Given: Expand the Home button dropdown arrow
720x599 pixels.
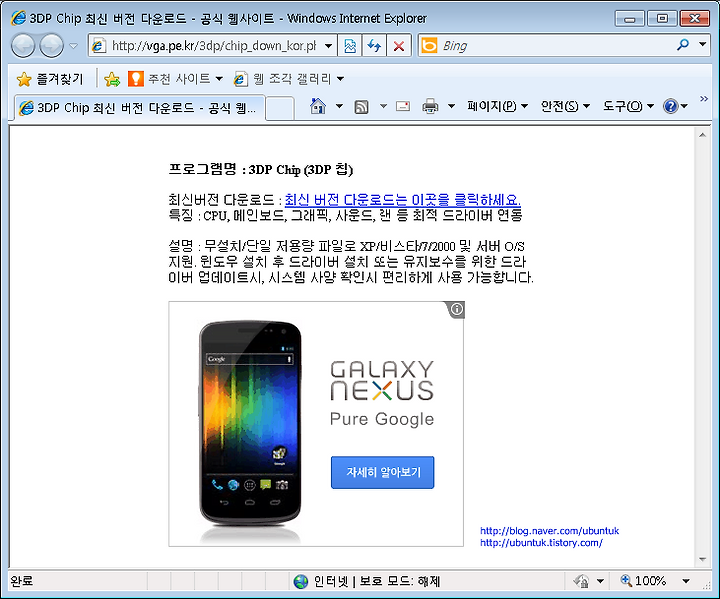Looking at the screenshot, I should point(339,107).
